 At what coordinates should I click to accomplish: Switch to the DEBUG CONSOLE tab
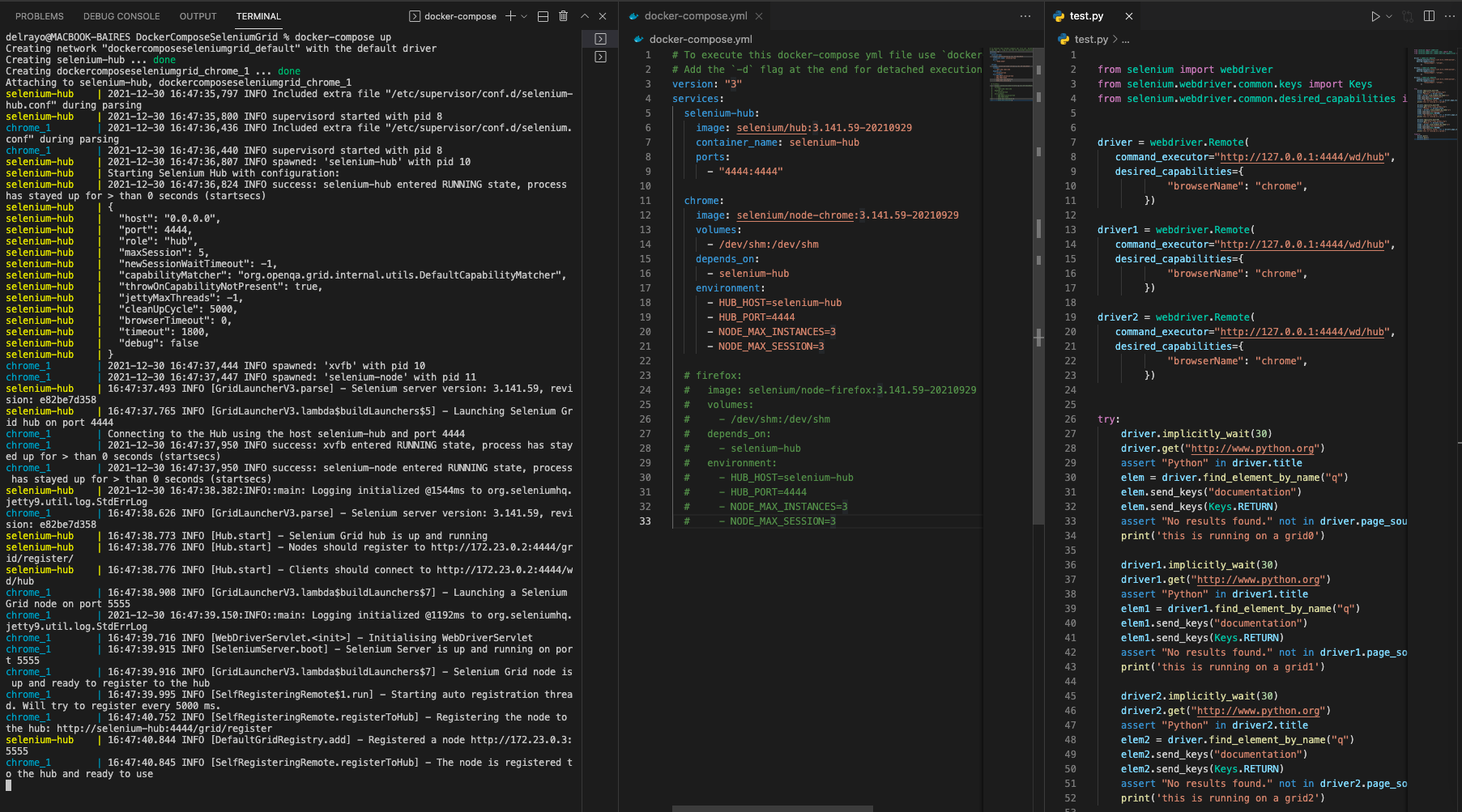tap(121, 15)
